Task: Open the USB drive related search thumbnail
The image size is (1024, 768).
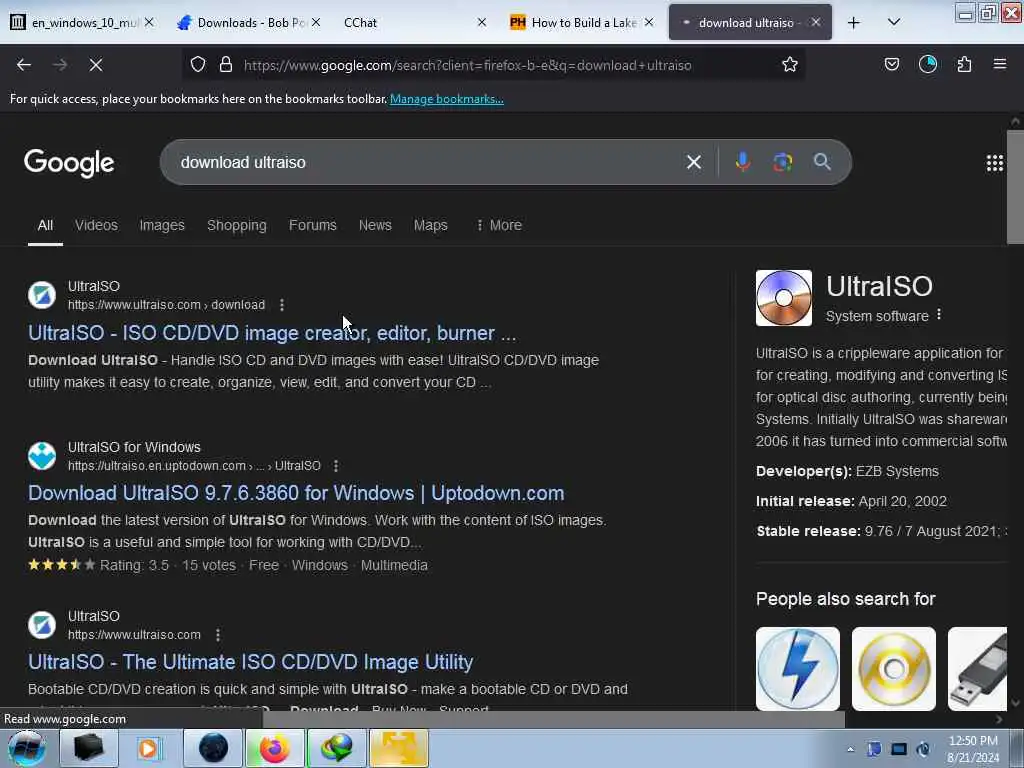Action: coord(978,669)
